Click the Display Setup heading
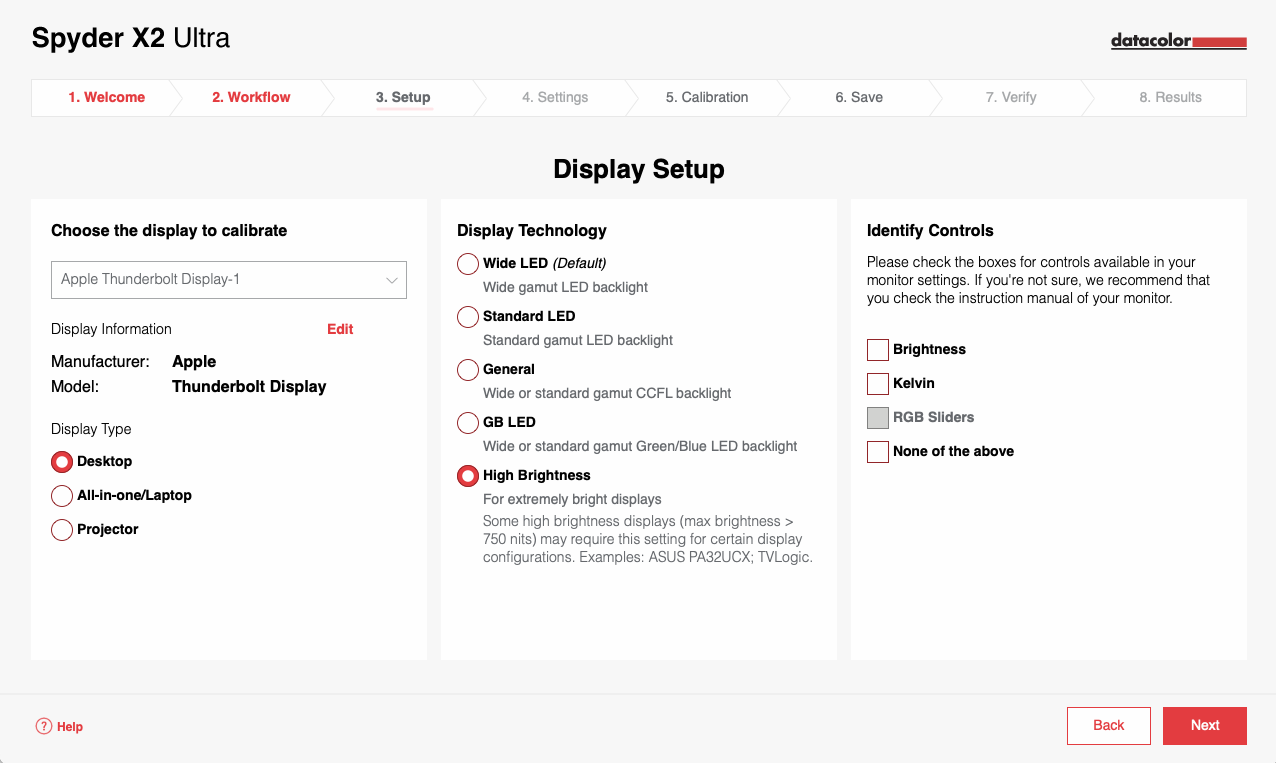The image size is (1276, 763). point(639,169)
